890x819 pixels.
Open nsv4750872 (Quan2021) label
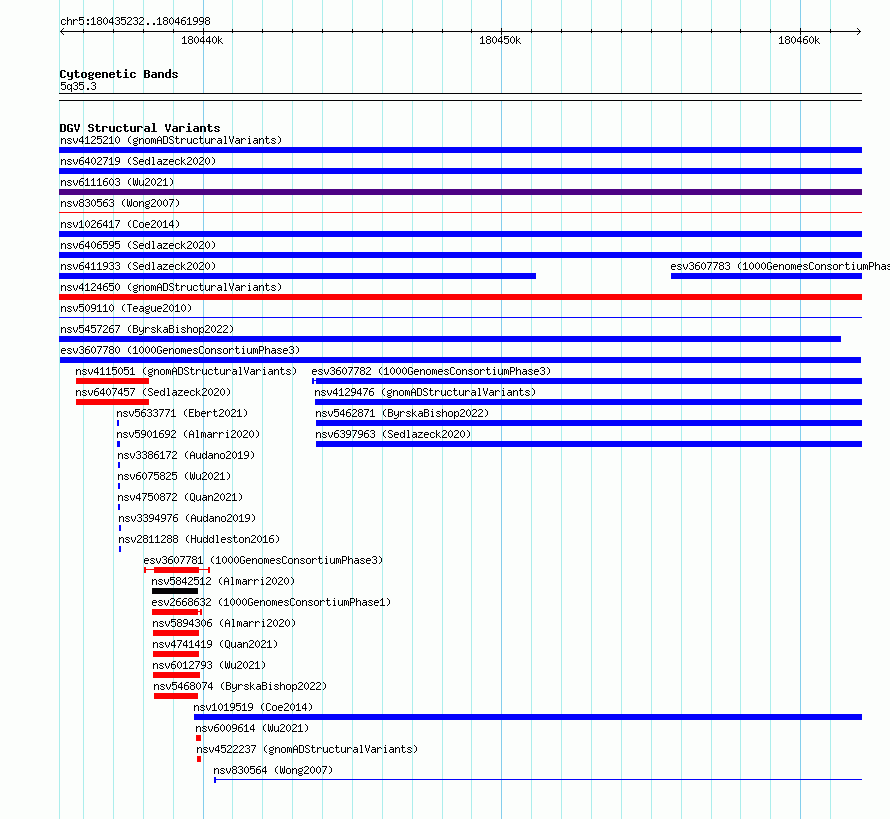(x=180, y=497)
